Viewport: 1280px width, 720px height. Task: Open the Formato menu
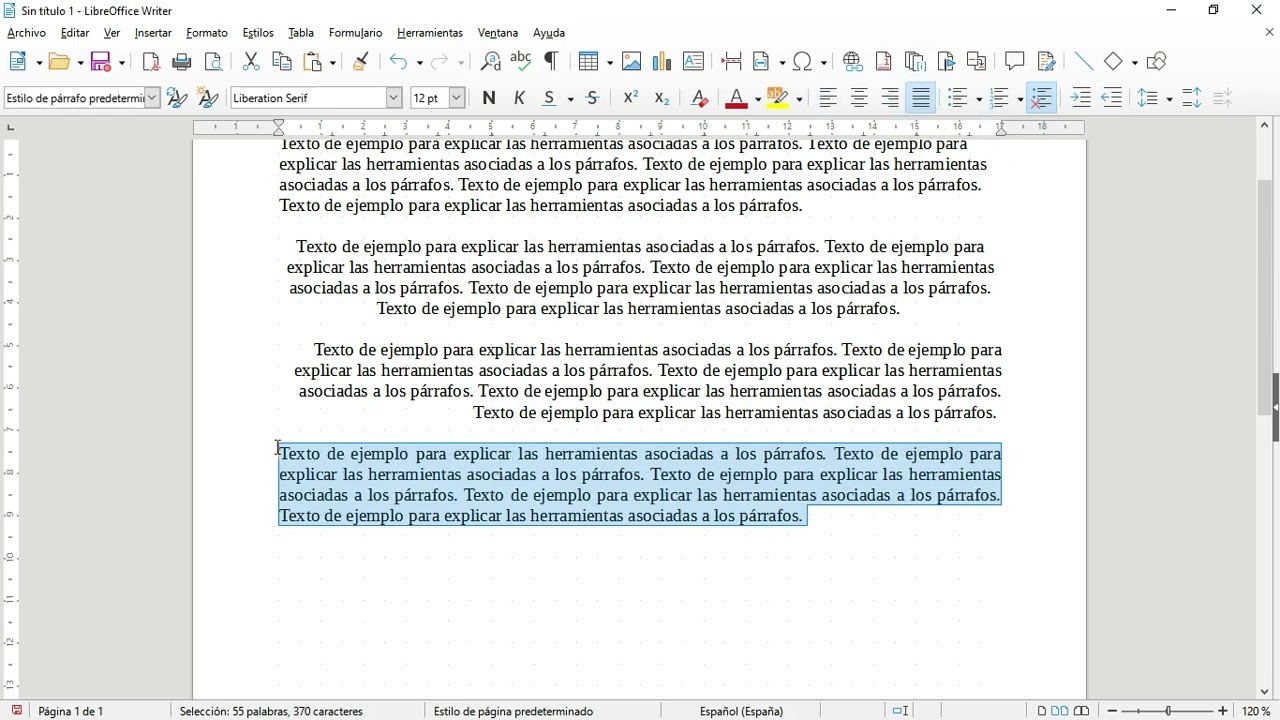coord(207,33)
